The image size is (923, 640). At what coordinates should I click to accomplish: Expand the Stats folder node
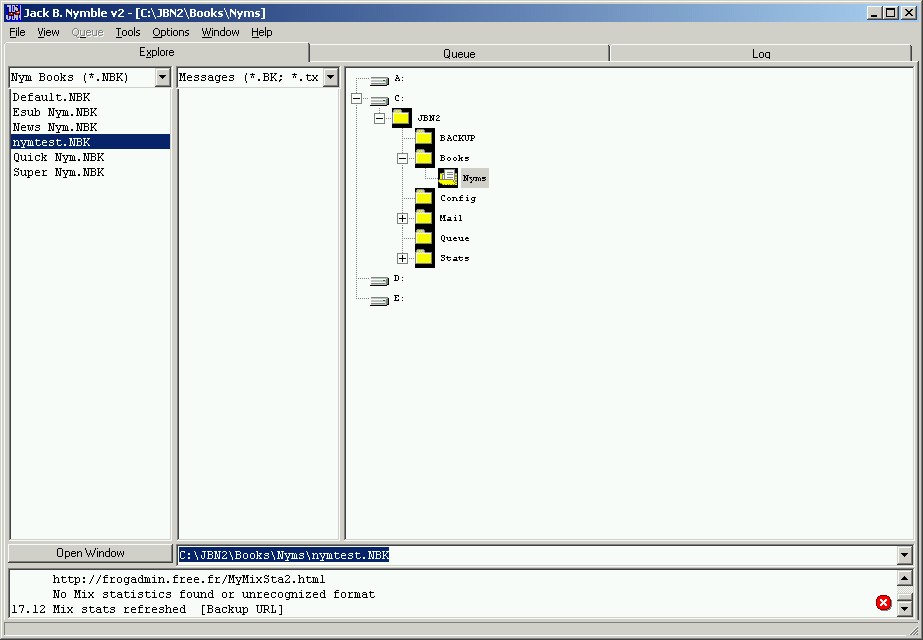pyautogui.click(x=402, y=258)
